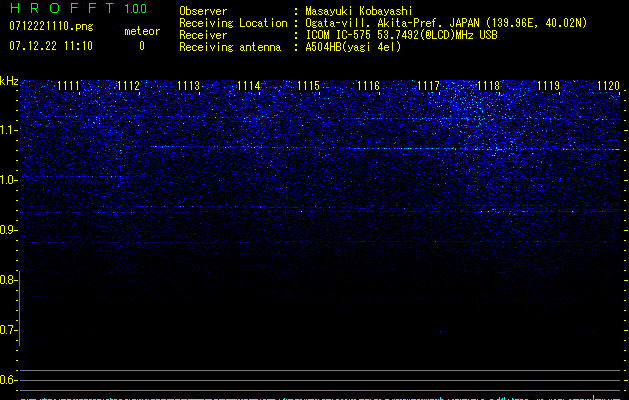Click the Receiving antenna label
This screenshot has height=400, width=629.
point(230,47)
